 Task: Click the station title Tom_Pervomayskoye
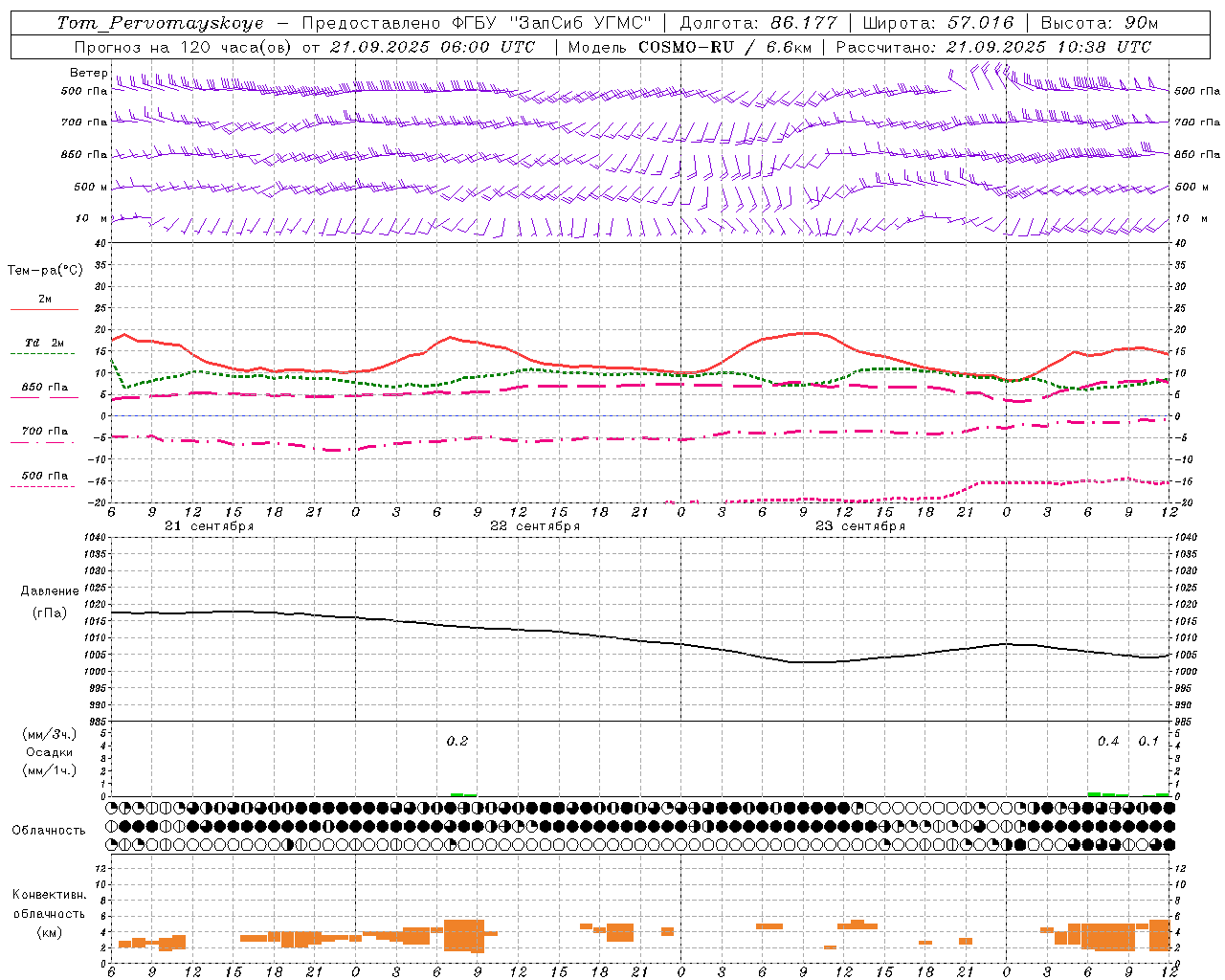click(x=161, y=23)
